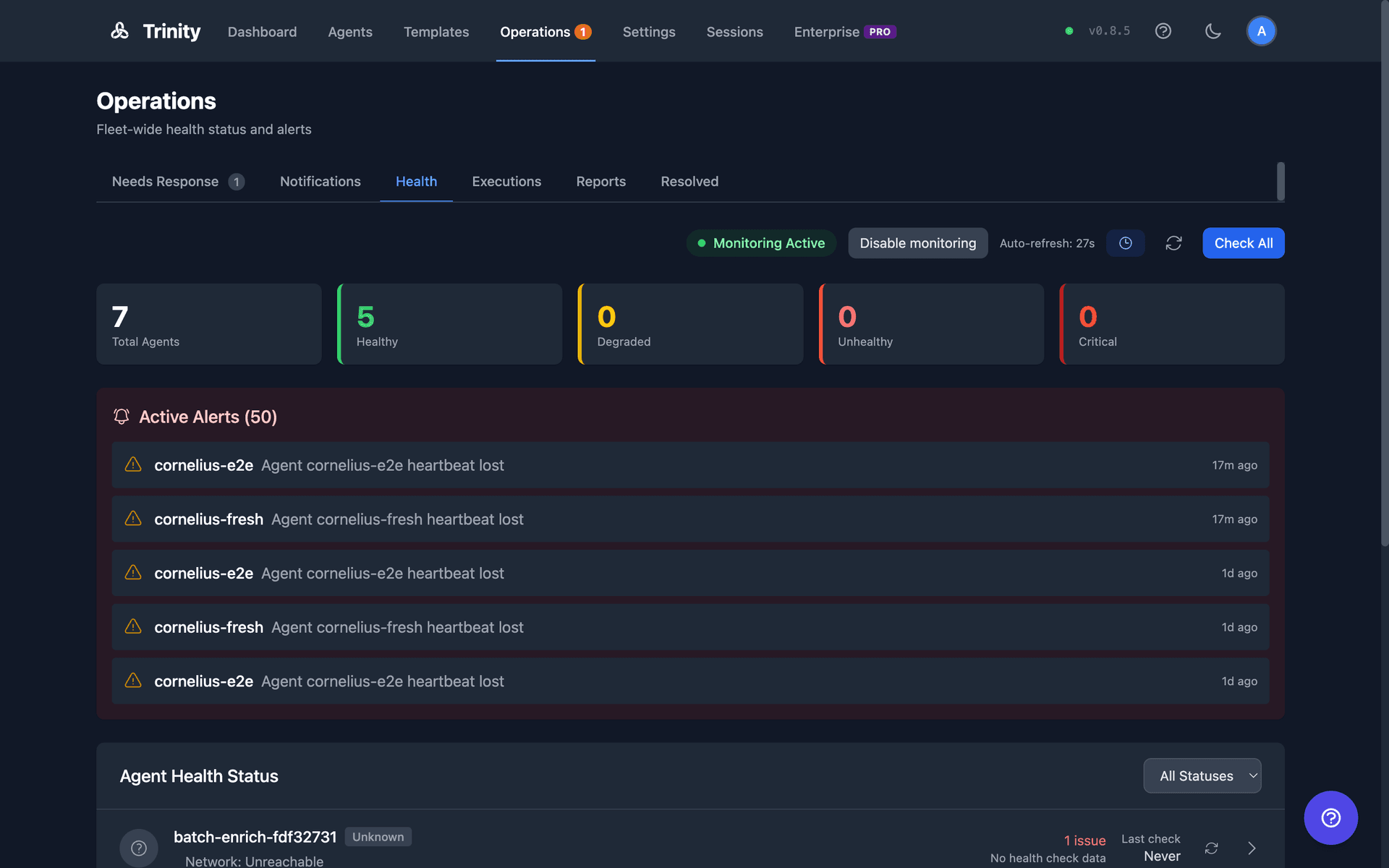Image resolution: width=1389 pixels, height=868 pixels.
Task: Expand batch-enrich-fdf32731 details chevron
Action: (x=1252, y=848)
